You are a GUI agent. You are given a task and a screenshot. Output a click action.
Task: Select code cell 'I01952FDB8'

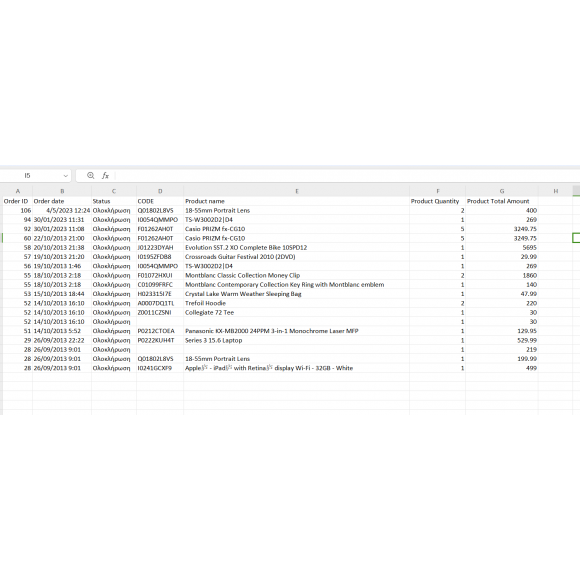[160, 257]
